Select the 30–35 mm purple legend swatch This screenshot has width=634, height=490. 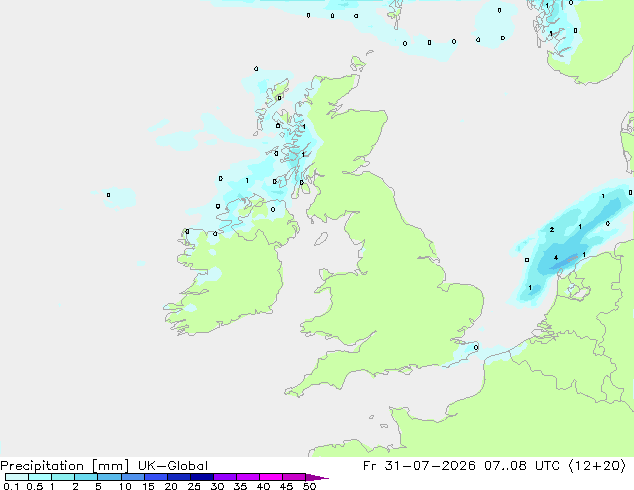click(225, 477)
